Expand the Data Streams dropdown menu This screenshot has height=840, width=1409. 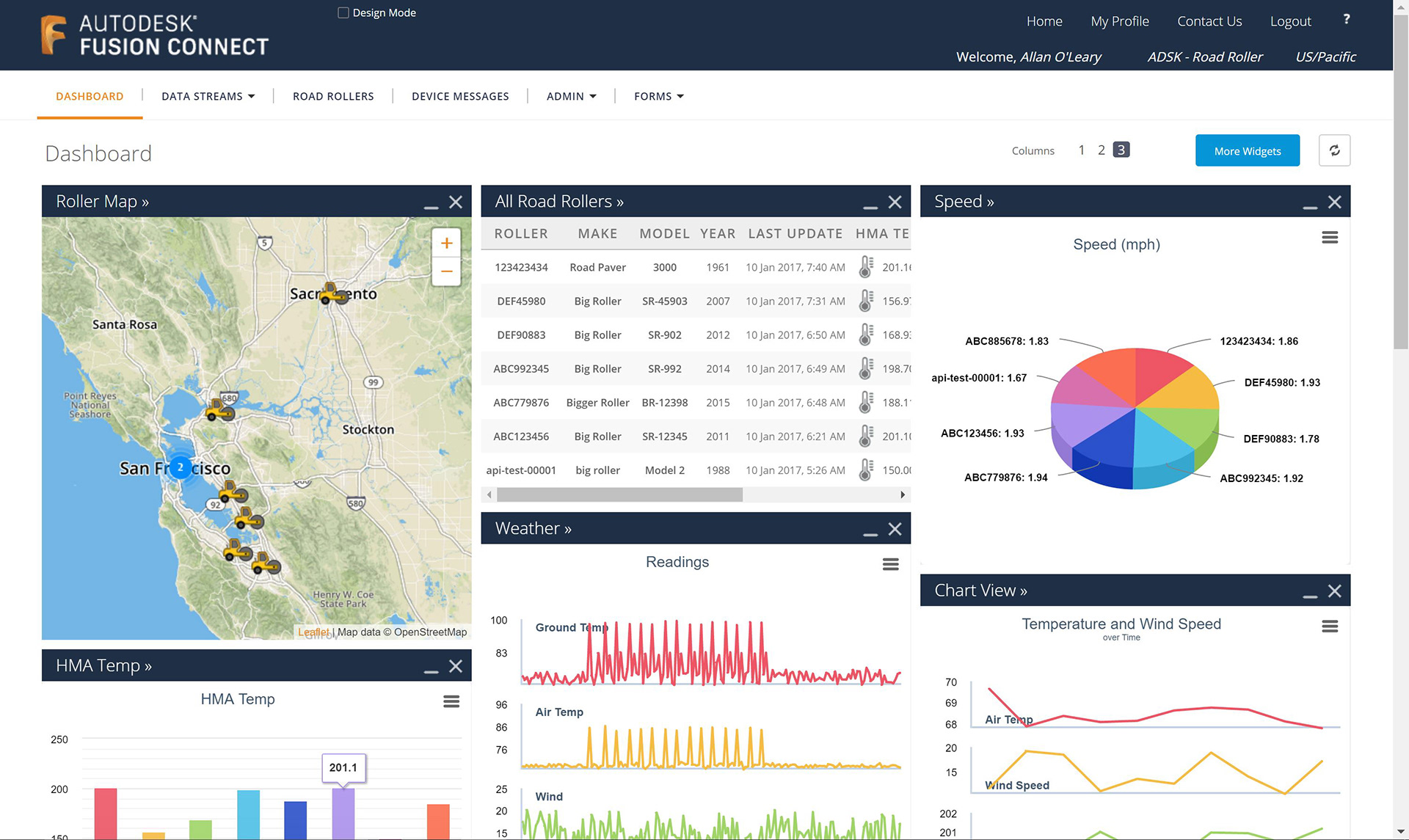(208, 96)
